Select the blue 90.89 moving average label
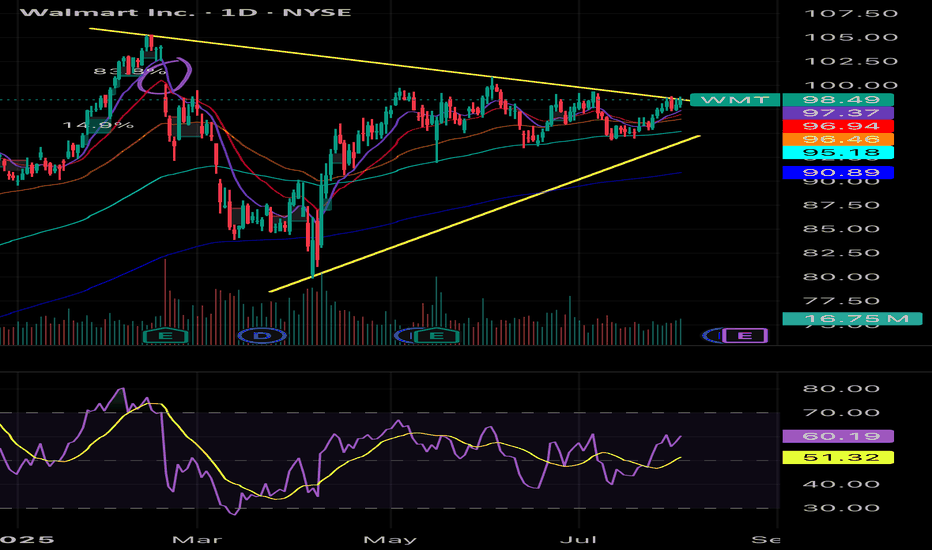Viewport: 932px width, 550px height. point(838,173)
